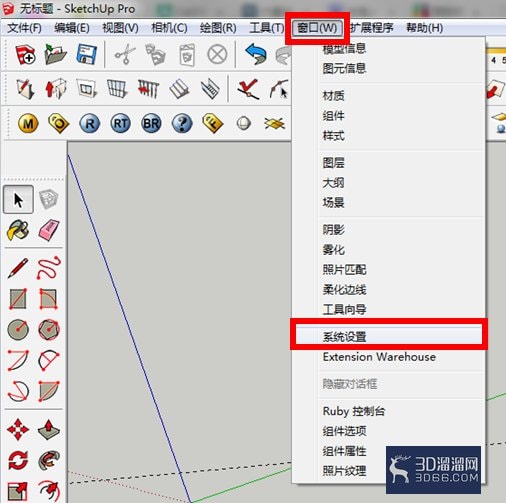Open Extension Warehouse menu entry
Screen dimensions: 506x503
[x=379, y=357]
